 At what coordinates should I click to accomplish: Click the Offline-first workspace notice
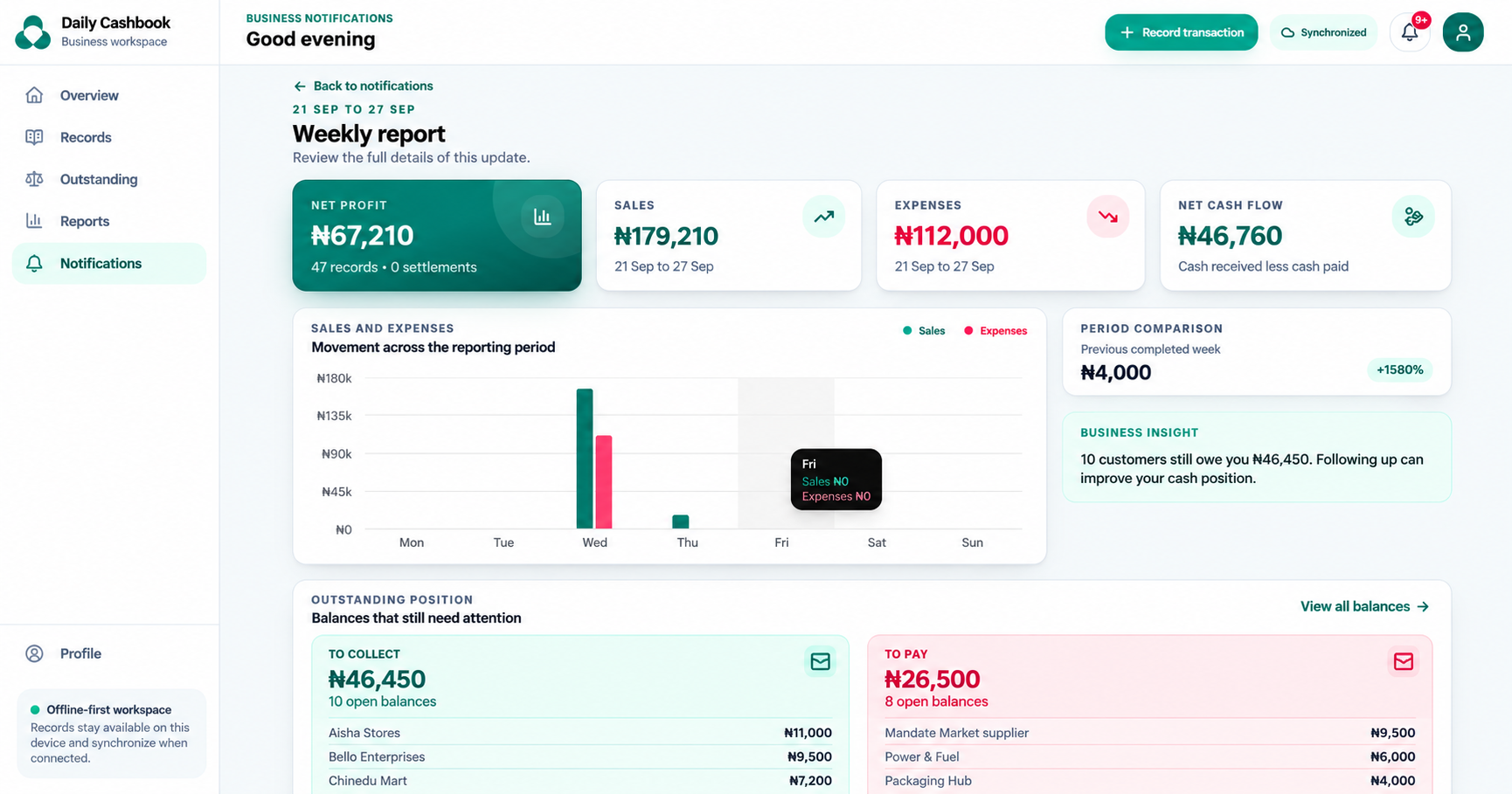(x=111, y=734)
